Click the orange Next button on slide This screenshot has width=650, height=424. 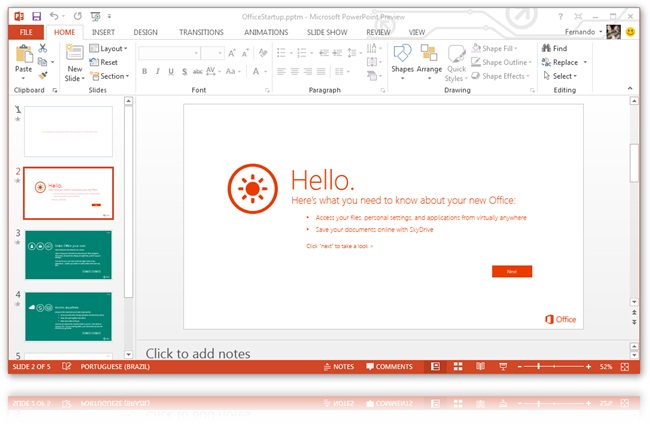512,271
